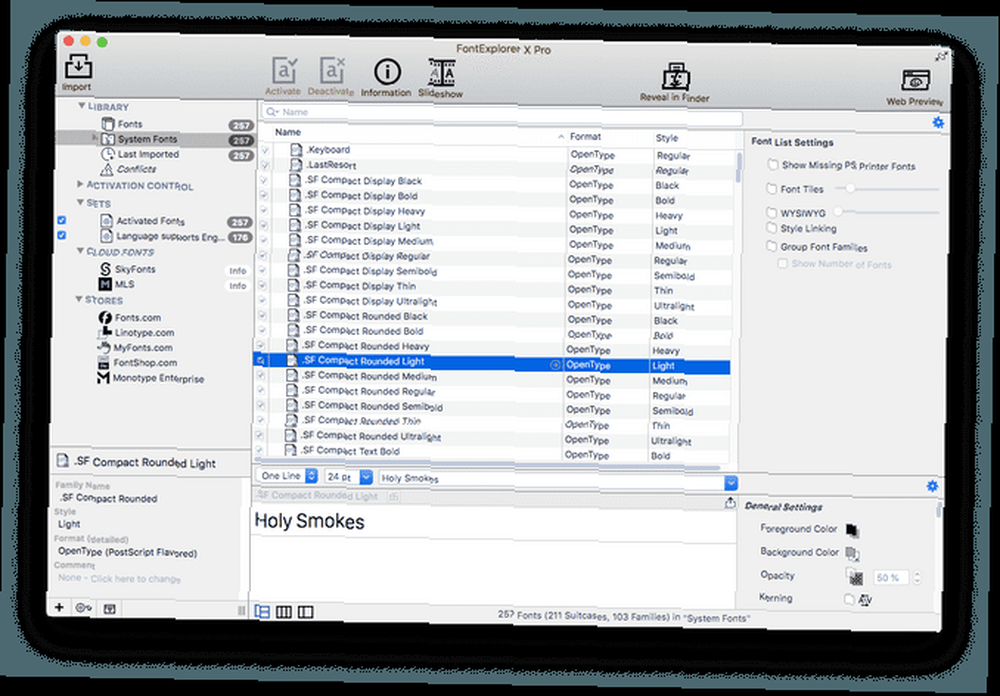The height and width of the screenshot is (696, 1000).
Task: Open the One Line preview mode dropdown
Action: pyautogui.click(x=288, y=476)
